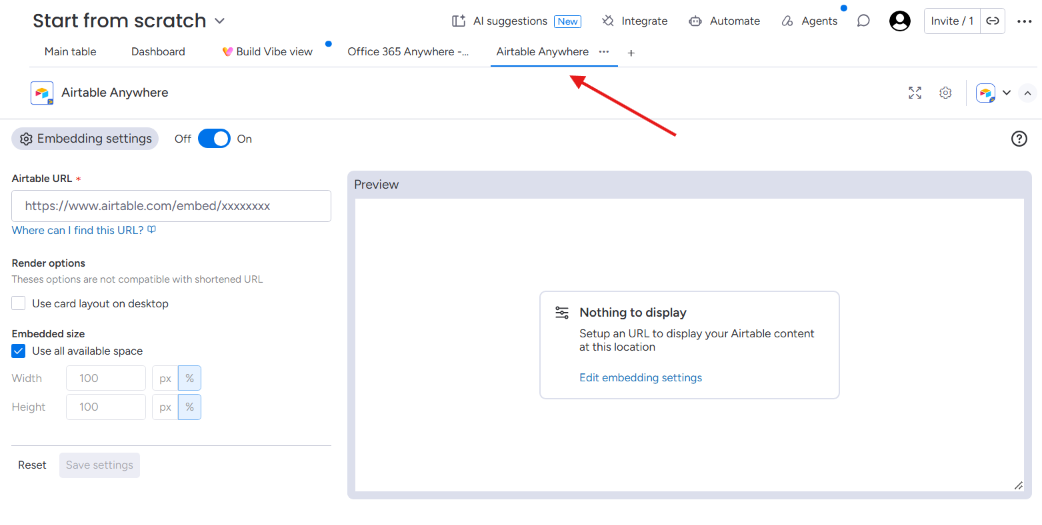Enter fullscreen mode with expand icon
Screen dimensions: 1042x525
click(x=915, y=93)
